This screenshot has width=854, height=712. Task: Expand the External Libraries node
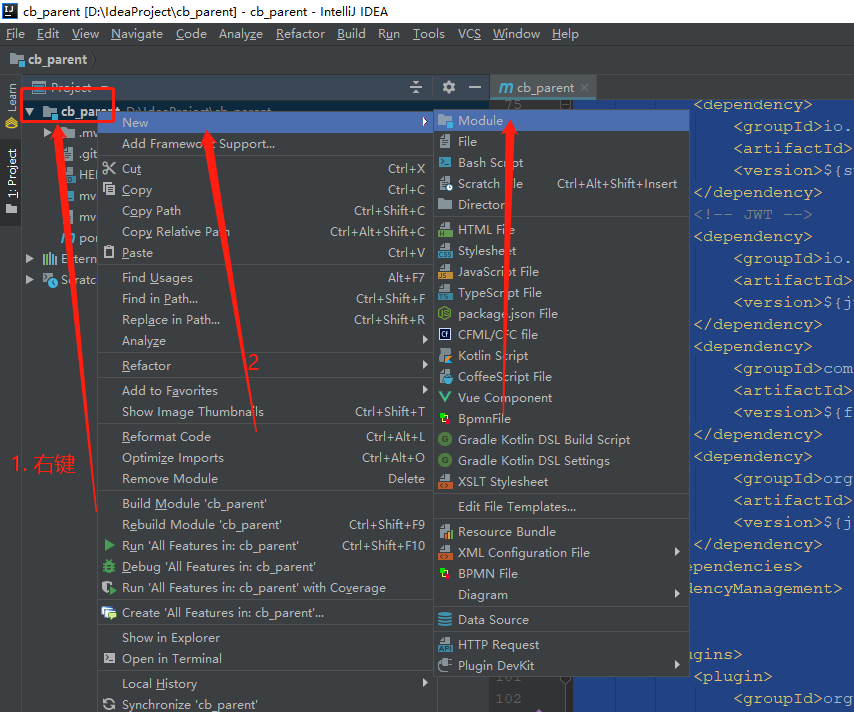coord(30,259)
